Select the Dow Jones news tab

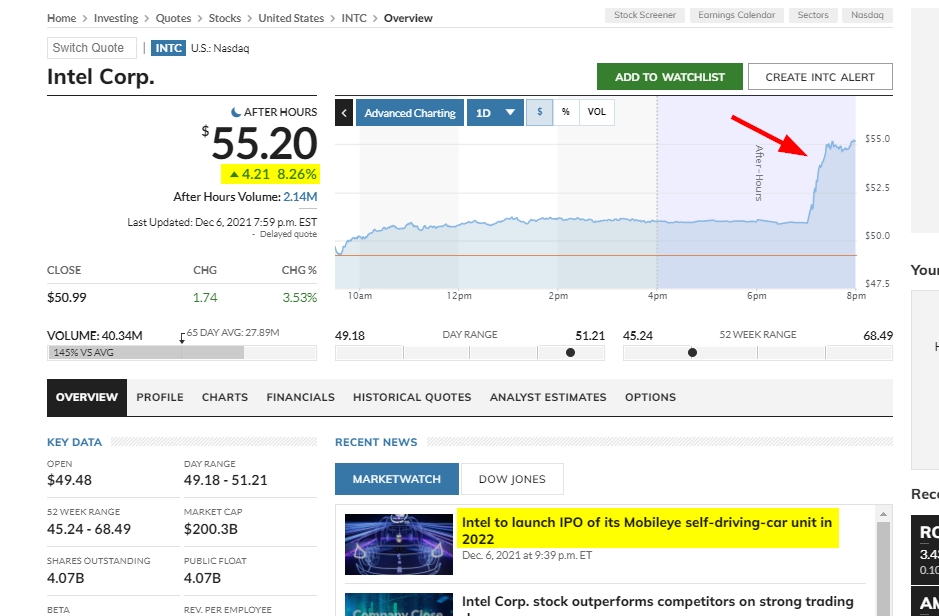pos(511,479)
